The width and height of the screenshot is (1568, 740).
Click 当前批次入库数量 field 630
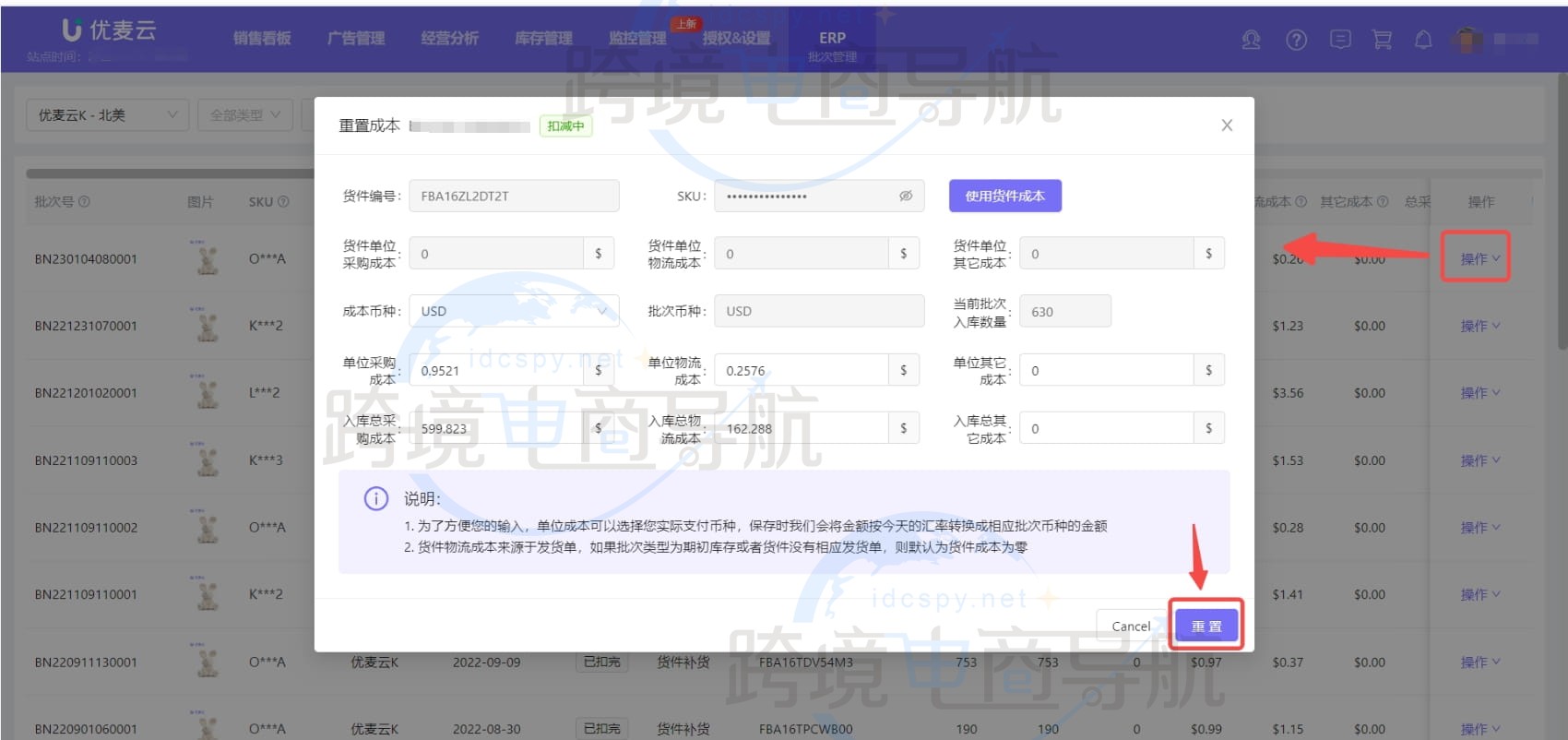pos(1065,311)
